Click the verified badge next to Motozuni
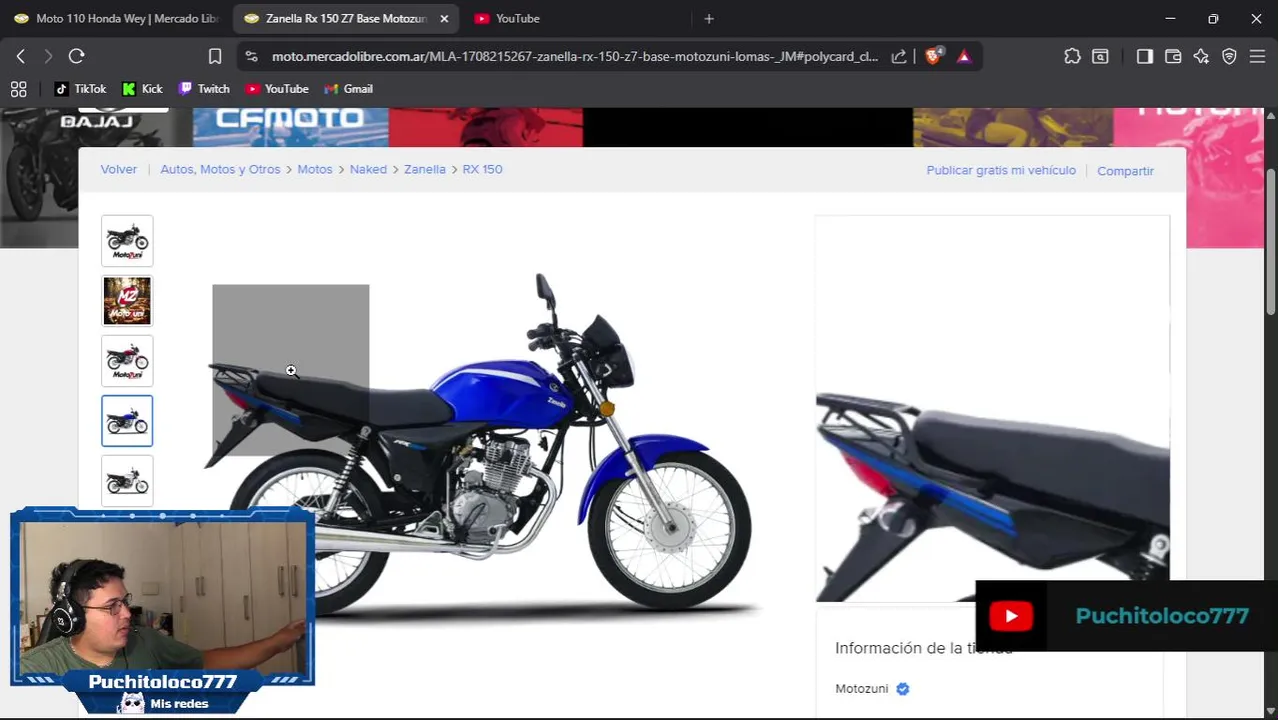Viewport: 1278px width, 720px height. pos(903,688)
